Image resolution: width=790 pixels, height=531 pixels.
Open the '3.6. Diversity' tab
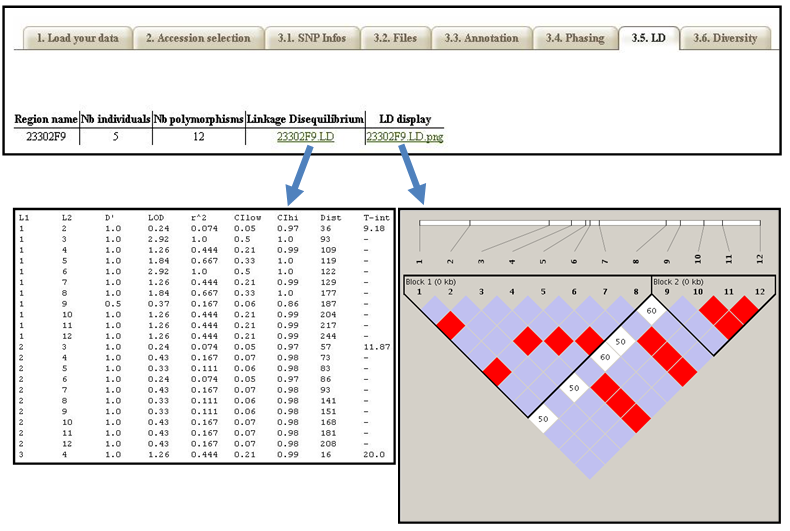725,38
